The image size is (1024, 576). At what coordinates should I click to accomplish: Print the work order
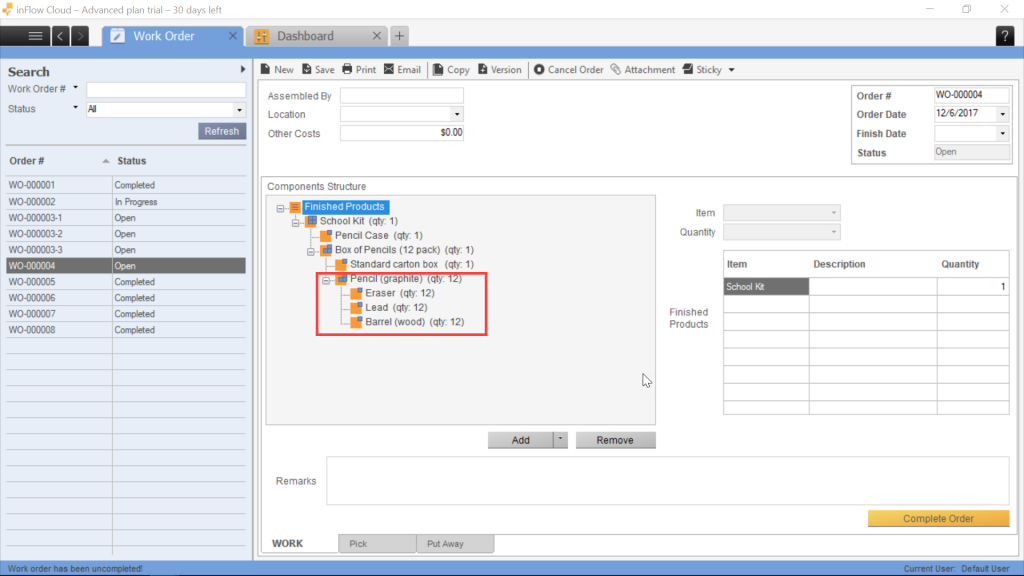[x=359, y=70]
